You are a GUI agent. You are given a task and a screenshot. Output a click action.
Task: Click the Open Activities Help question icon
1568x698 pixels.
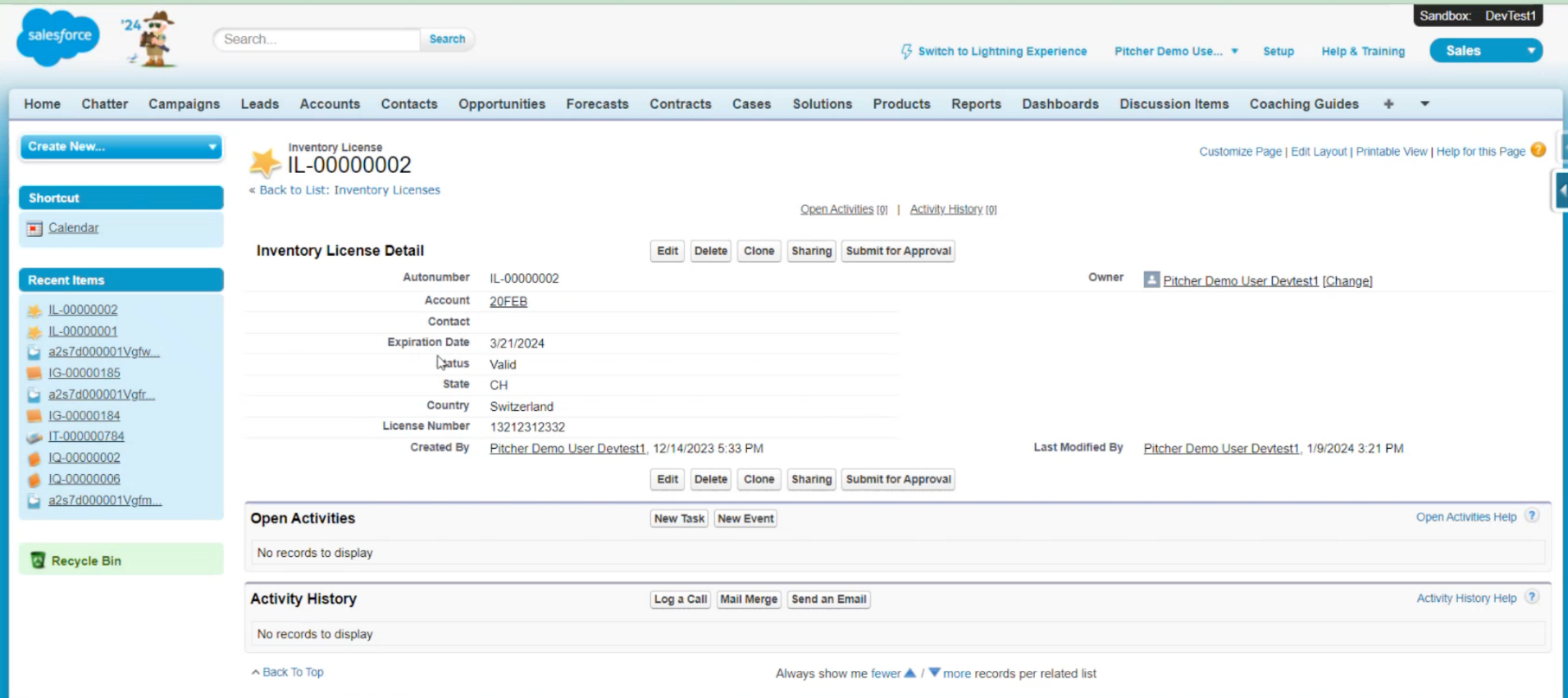pyautogui.click(x=1531, y=516)
